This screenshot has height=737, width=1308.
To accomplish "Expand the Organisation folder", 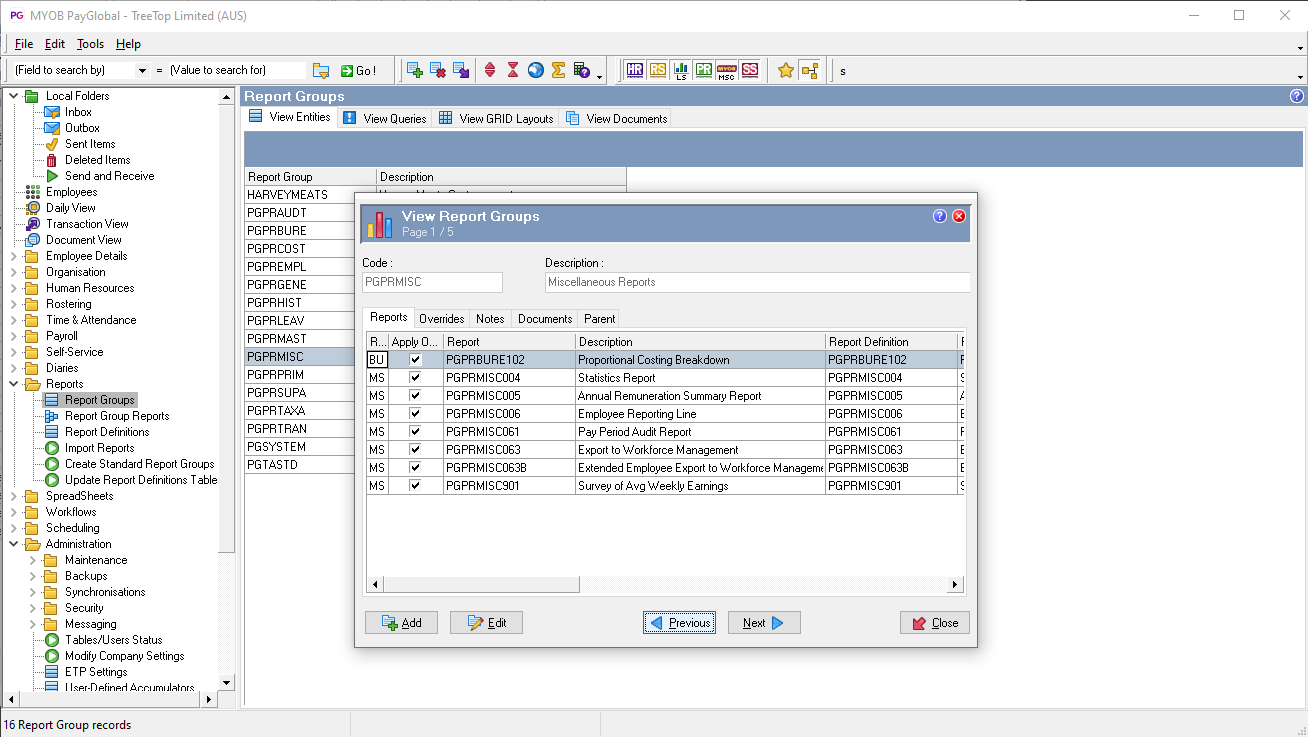I will tap(14, 272).
